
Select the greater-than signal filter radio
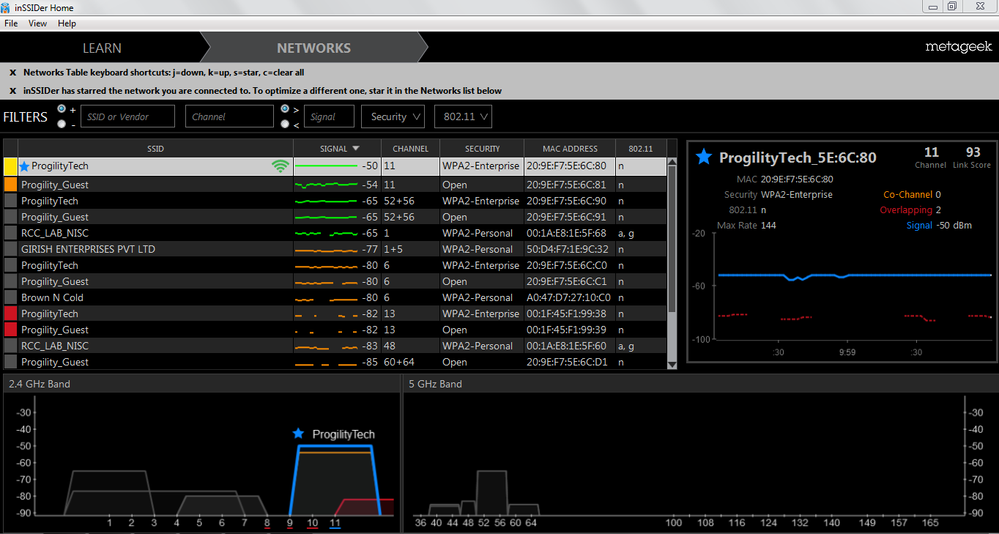click(285, 109)
